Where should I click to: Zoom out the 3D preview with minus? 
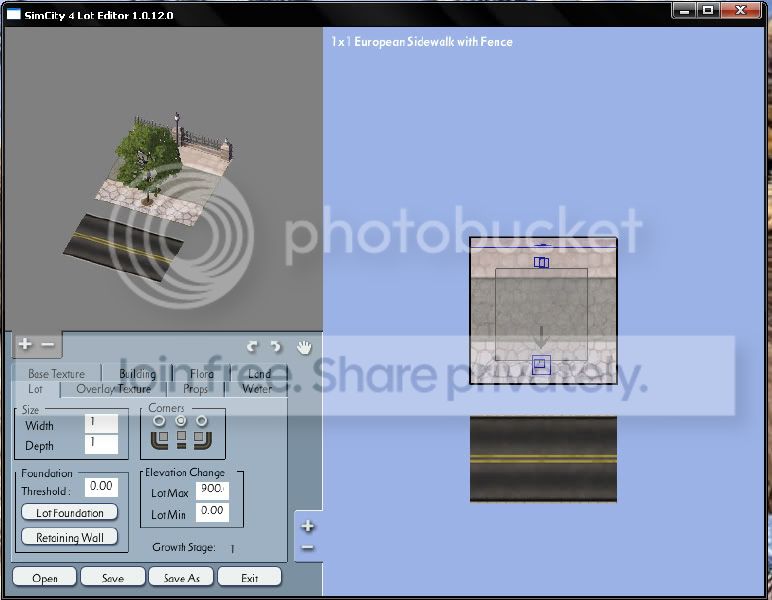(x=47, y=345)
